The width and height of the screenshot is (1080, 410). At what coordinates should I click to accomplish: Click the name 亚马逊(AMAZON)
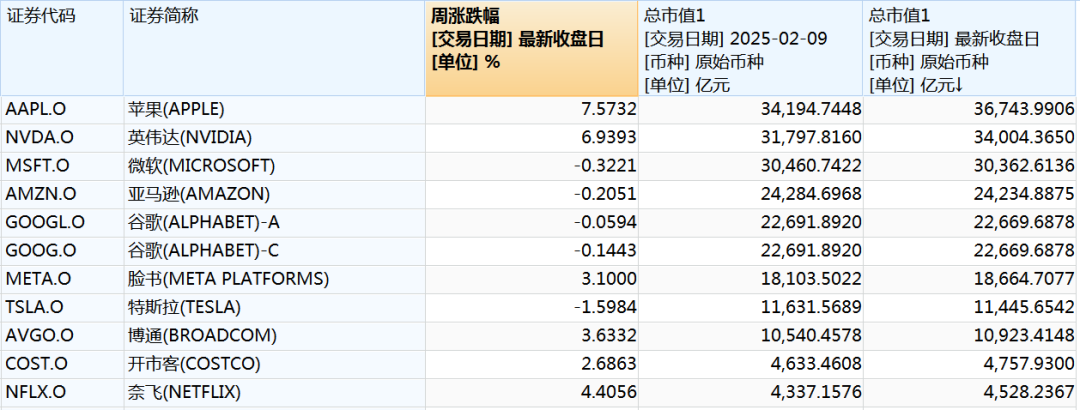click(198, 194)
